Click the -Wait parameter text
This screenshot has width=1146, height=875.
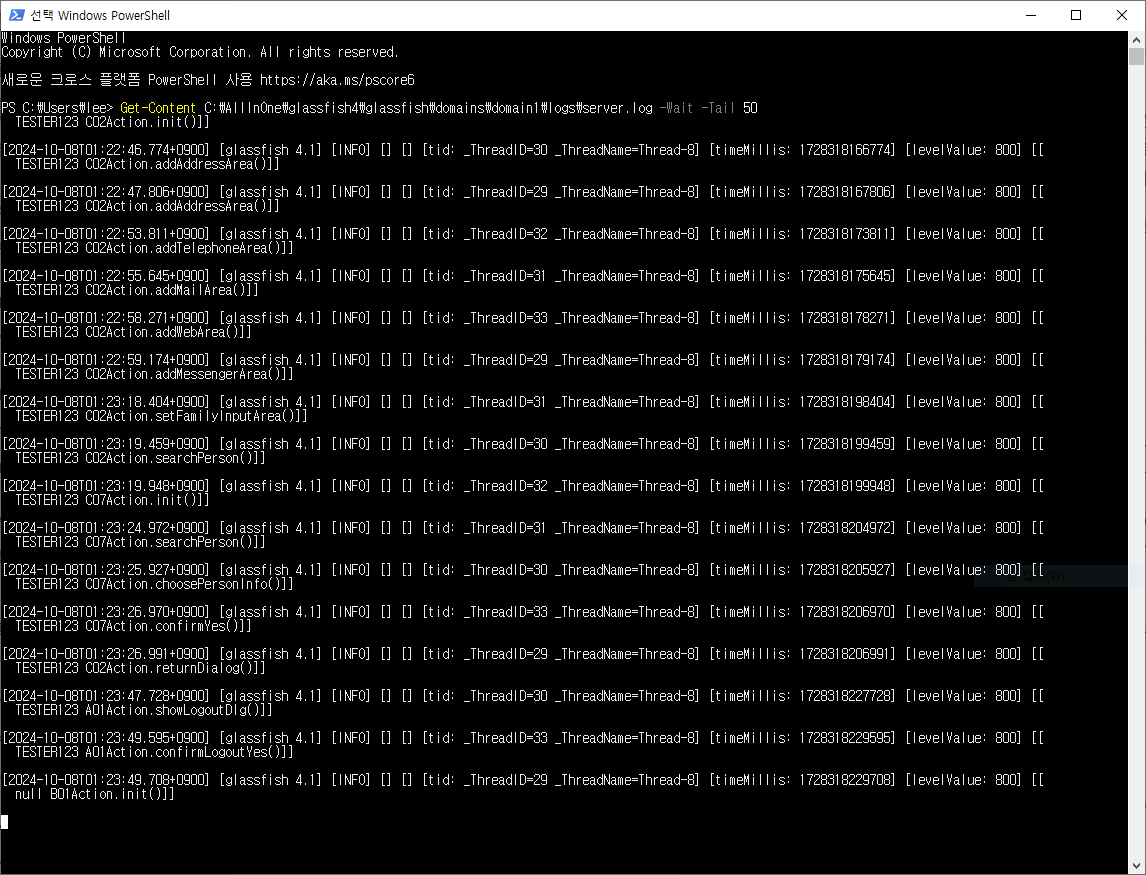[x=676, y=108]
